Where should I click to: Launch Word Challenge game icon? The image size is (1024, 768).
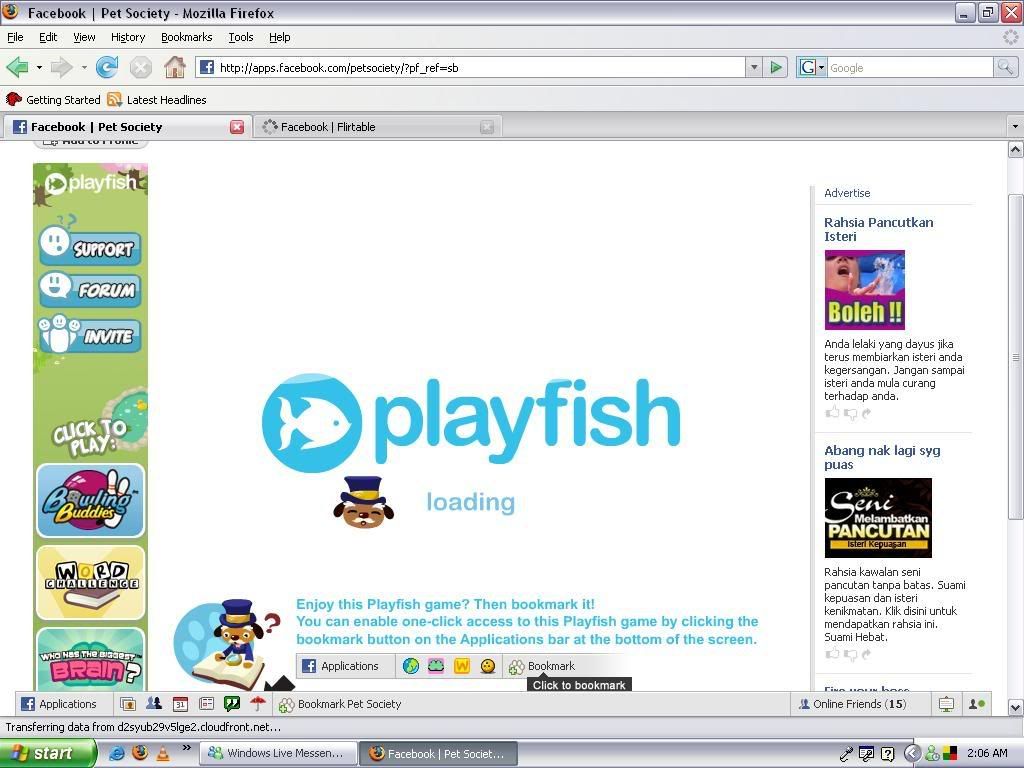coord(91,582)
